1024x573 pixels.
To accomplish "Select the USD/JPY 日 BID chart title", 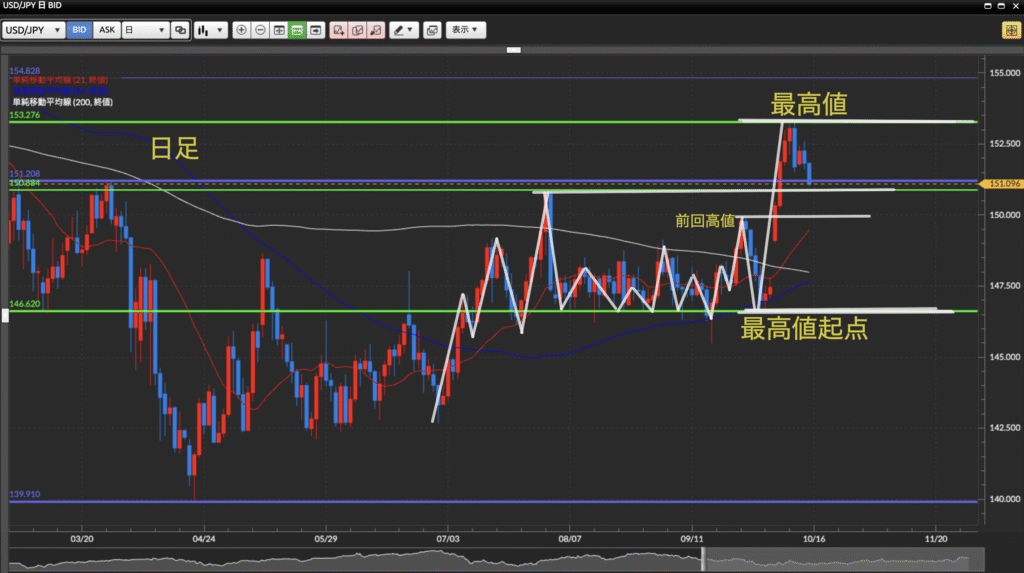I will pyautogui.click(x=35, y=5).
